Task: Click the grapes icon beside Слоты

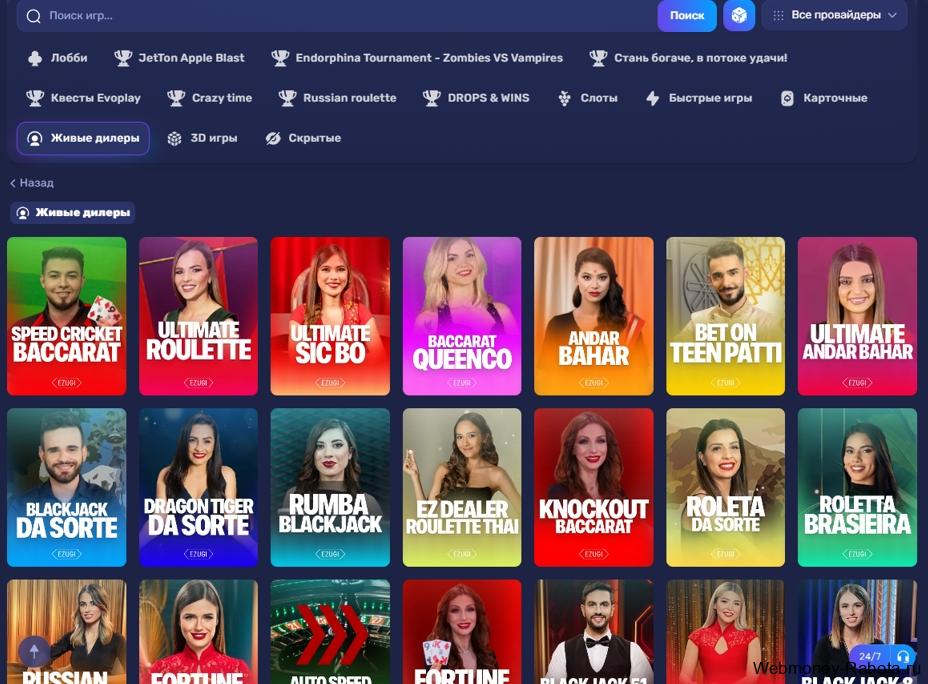Action: point(565,98)
